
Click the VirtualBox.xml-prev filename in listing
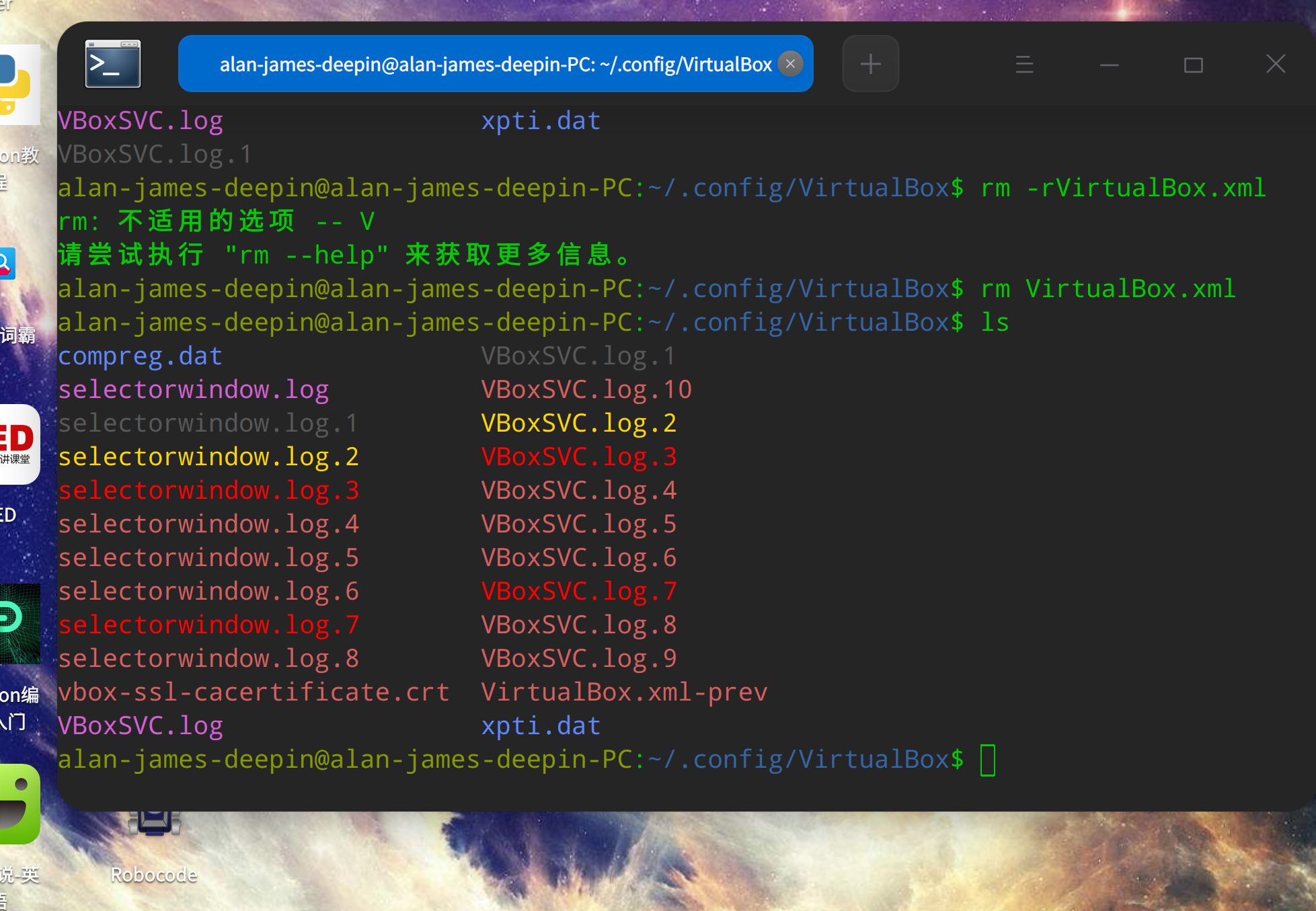[624, 692]
